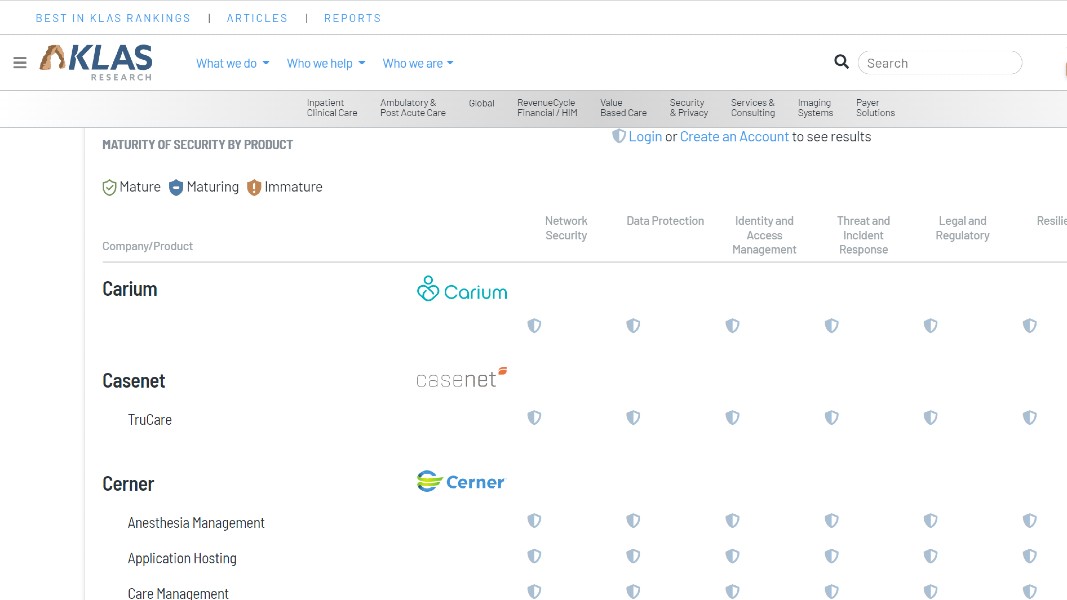Click the Casenet company logo
Screen dimensions: 1067x600
(462, 378)
